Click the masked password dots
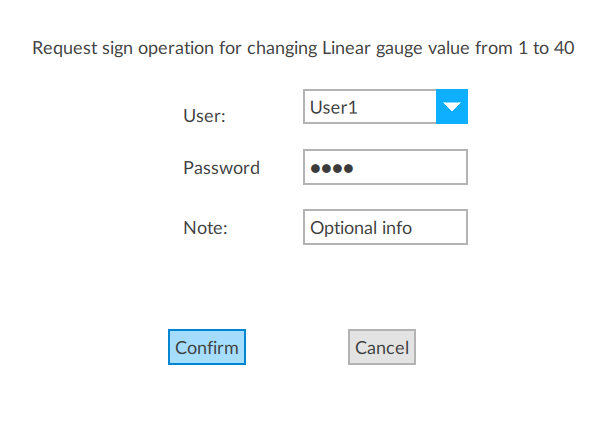602x439 pixels. 332,168
